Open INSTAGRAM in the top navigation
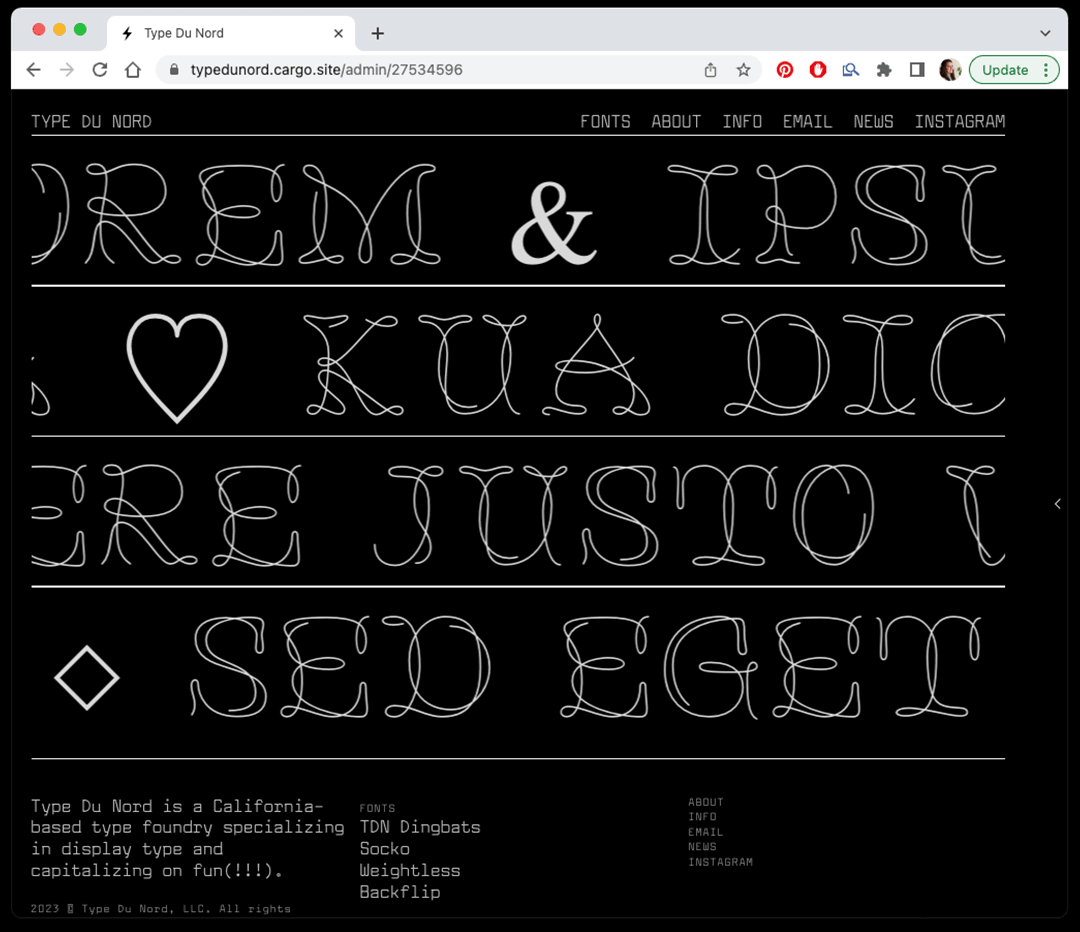The height and width of the screenshot is (932, 1080). [x=959, y=122]
